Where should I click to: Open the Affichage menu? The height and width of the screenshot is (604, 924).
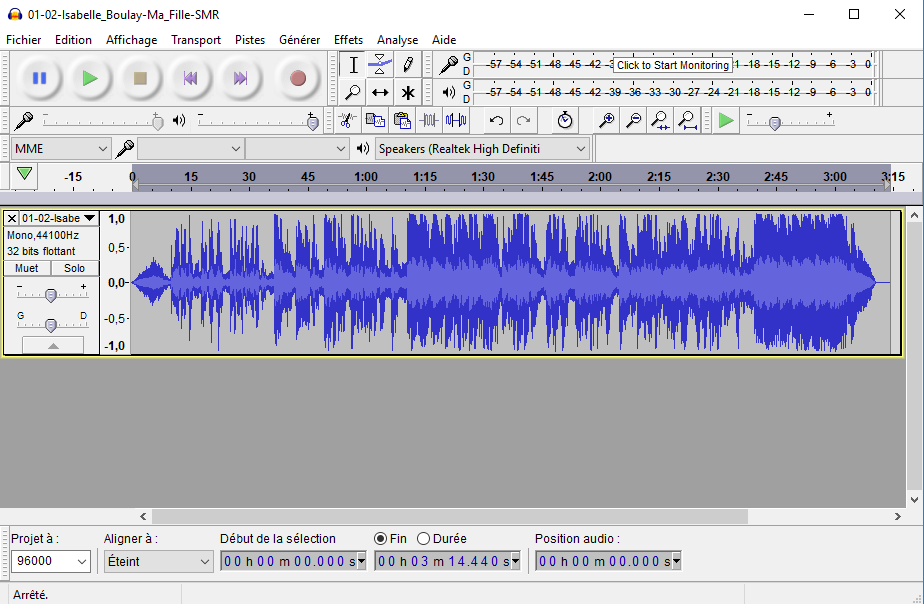pyautogui.click(x=131, y=39)
